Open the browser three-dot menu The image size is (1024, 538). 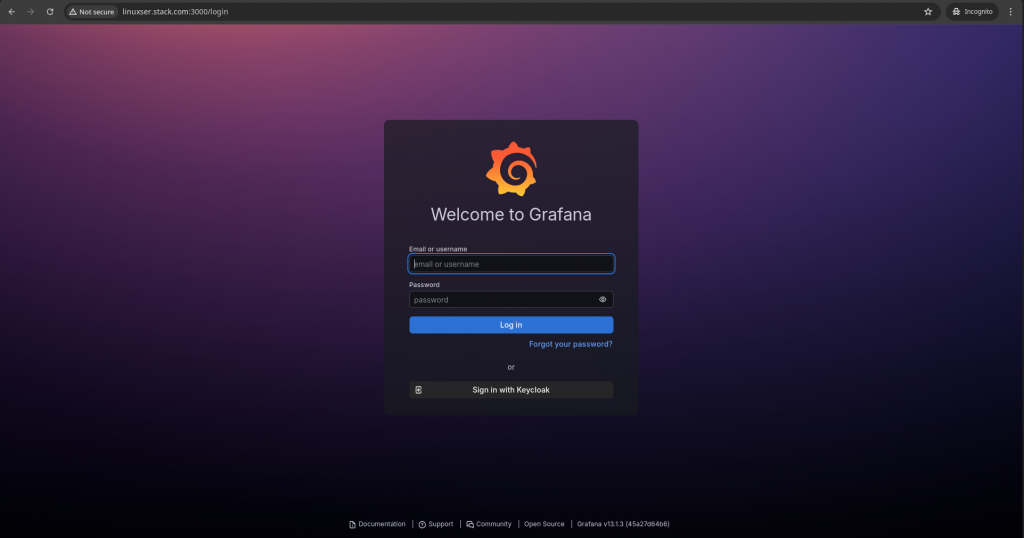1010,12
